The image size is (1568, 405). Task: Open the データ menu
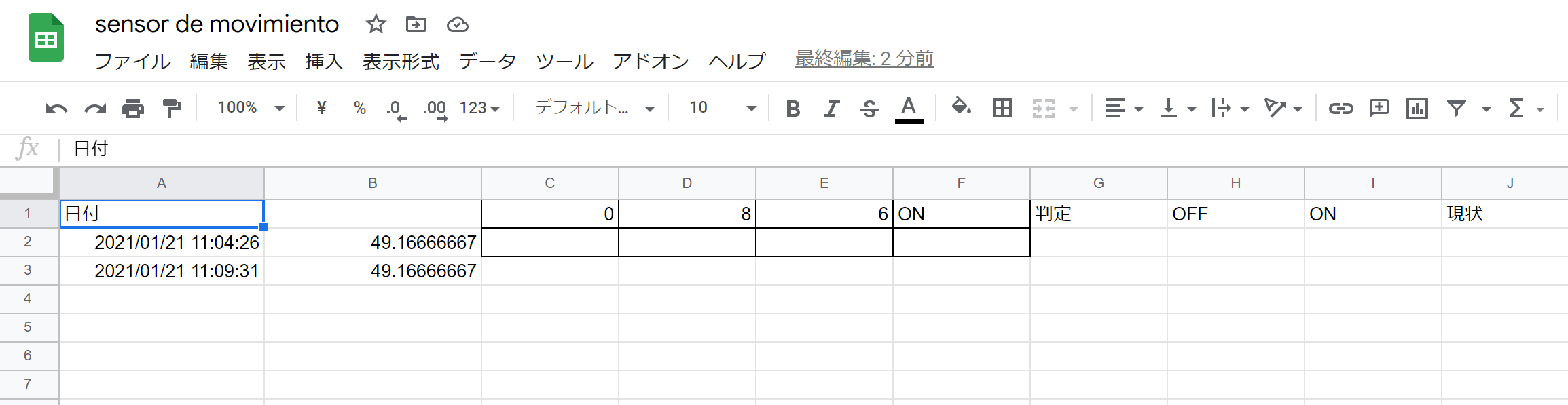click(488, 61)
